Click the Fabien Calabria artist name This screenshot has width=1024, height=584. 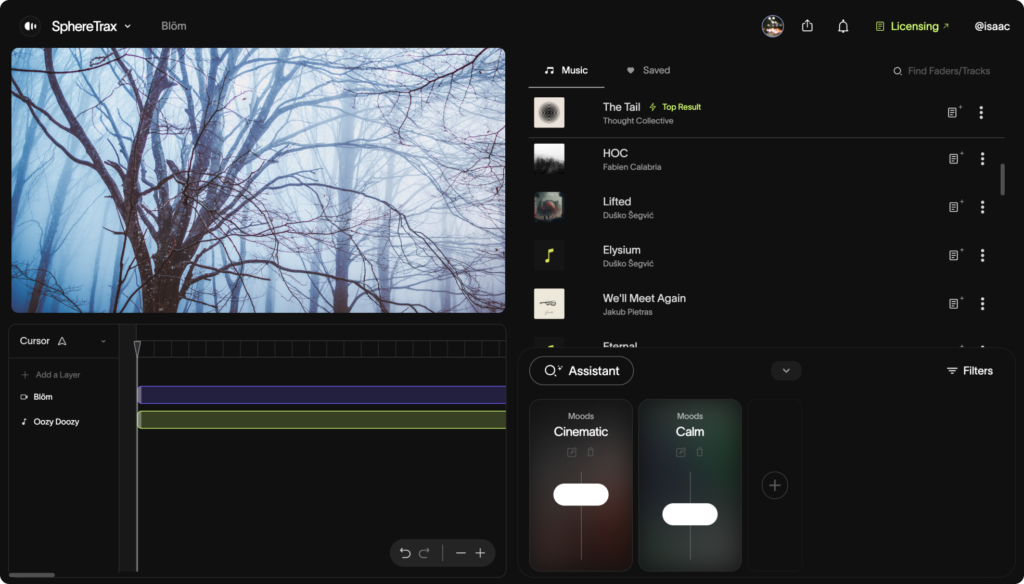pos(632,167)
